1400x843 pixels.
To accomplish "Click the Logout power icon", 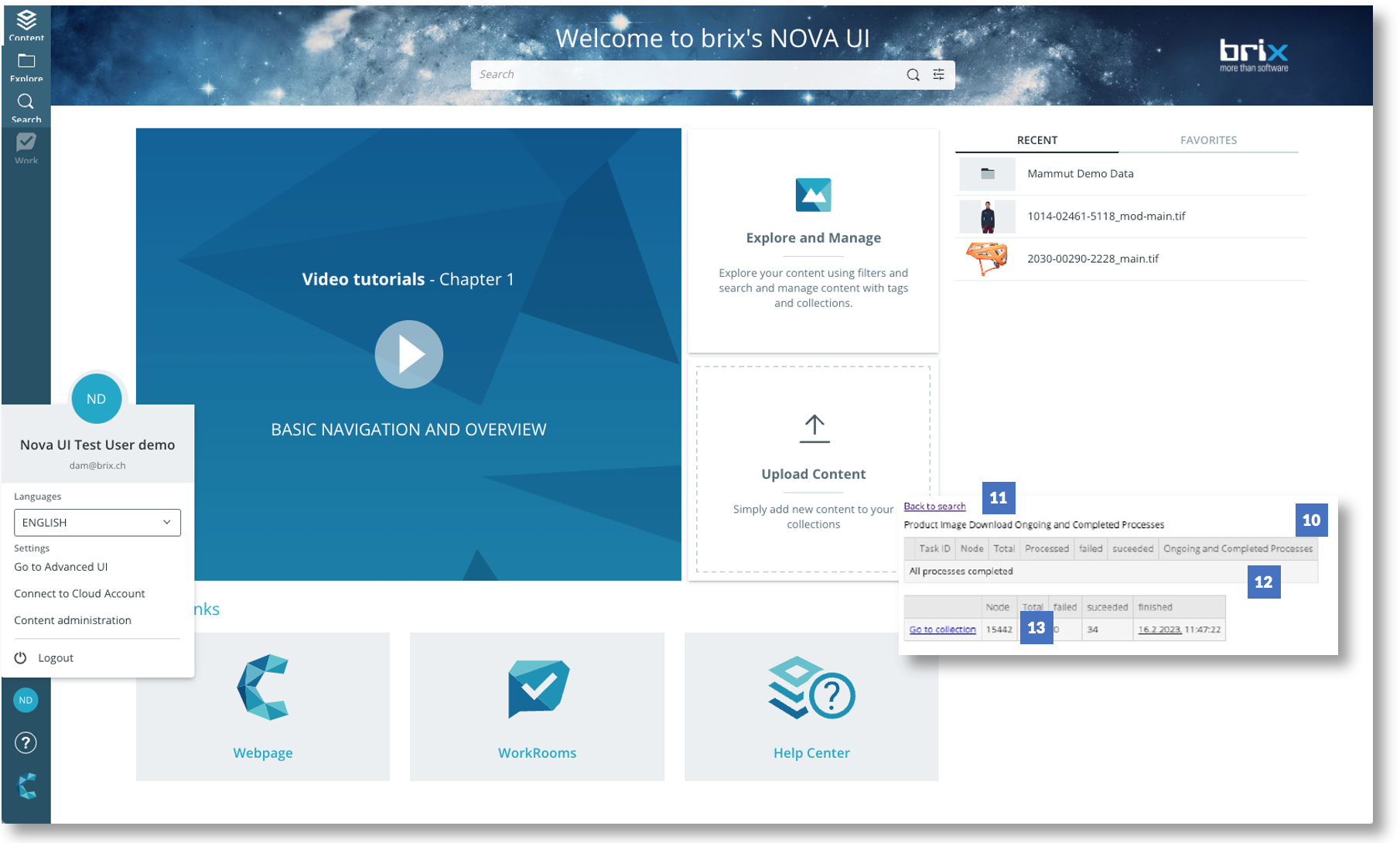I will click(x=21, y=657).
